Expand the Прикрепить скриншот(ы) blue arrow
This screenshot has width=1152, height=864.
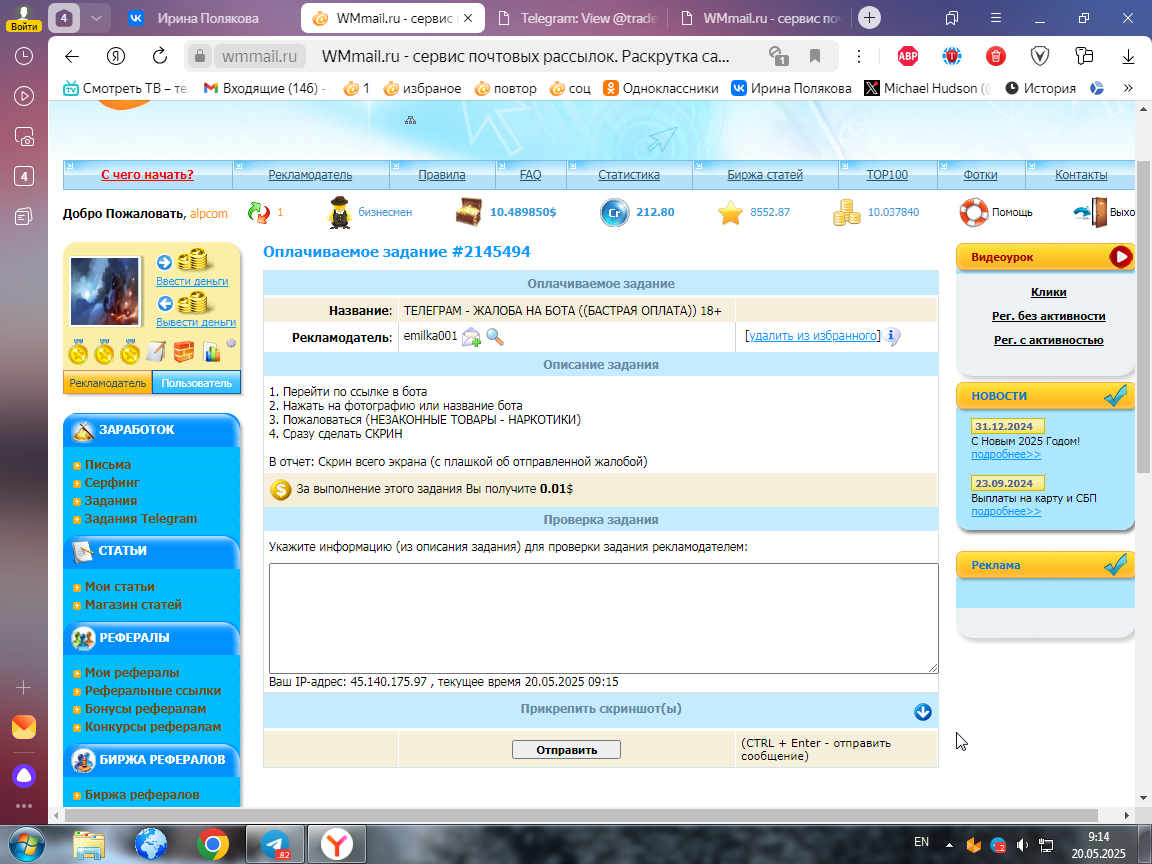(x=923, y=711)
